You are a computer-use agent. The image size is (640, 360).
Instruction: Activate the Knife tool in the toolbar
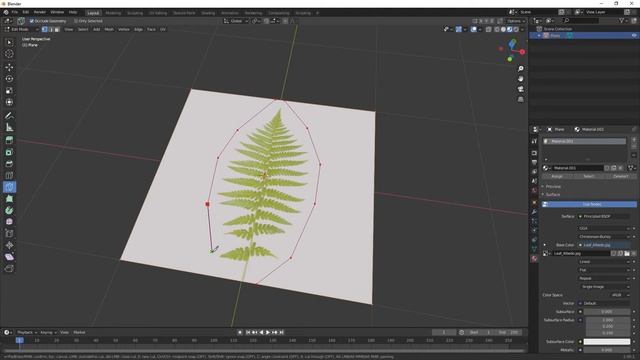(9, 187)
